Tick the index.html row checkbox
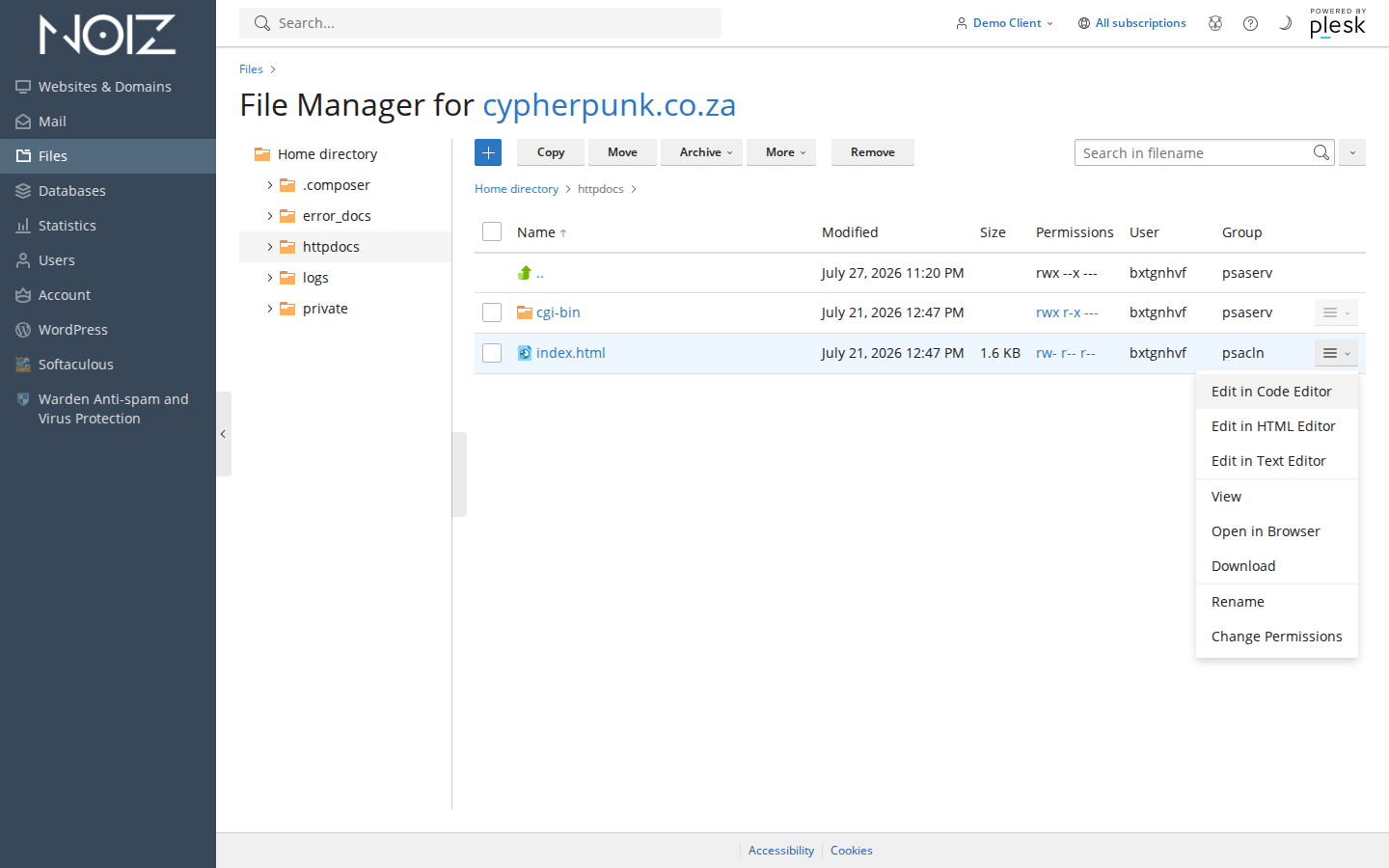The width and height of the screenshot is (1389, 868). coord(492,353)
